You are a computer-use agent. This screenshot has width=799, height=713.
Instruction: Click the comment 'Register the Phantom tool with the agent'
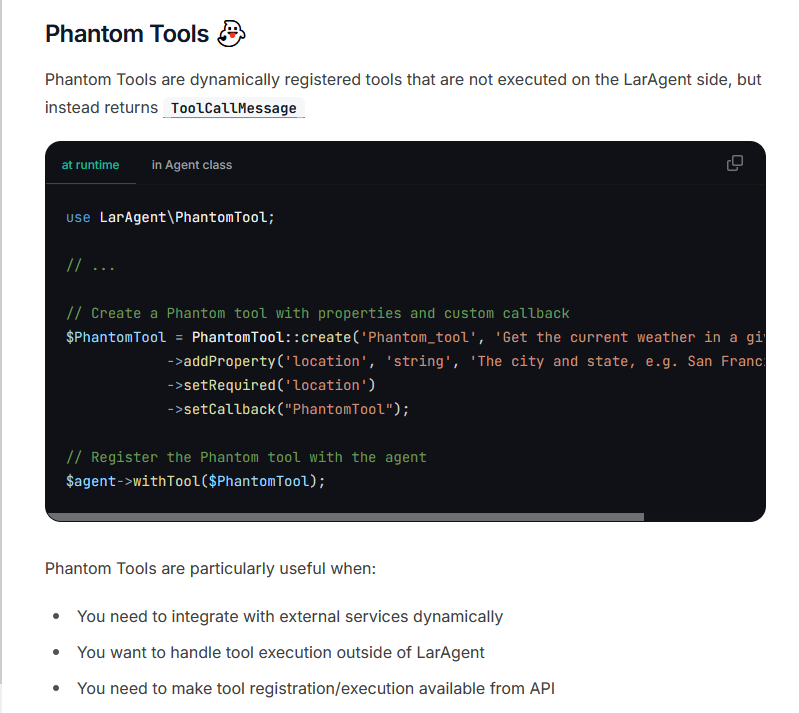[246, 457]
